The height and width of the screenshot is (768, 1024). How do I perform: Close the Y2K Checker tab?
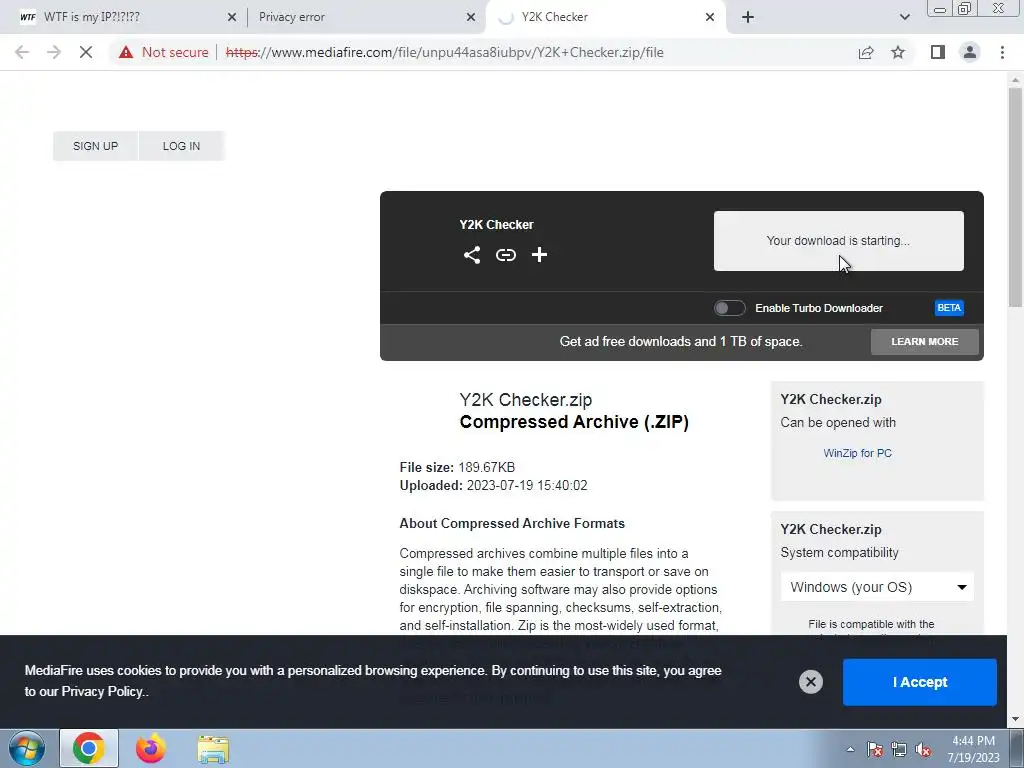pos(710,17)
